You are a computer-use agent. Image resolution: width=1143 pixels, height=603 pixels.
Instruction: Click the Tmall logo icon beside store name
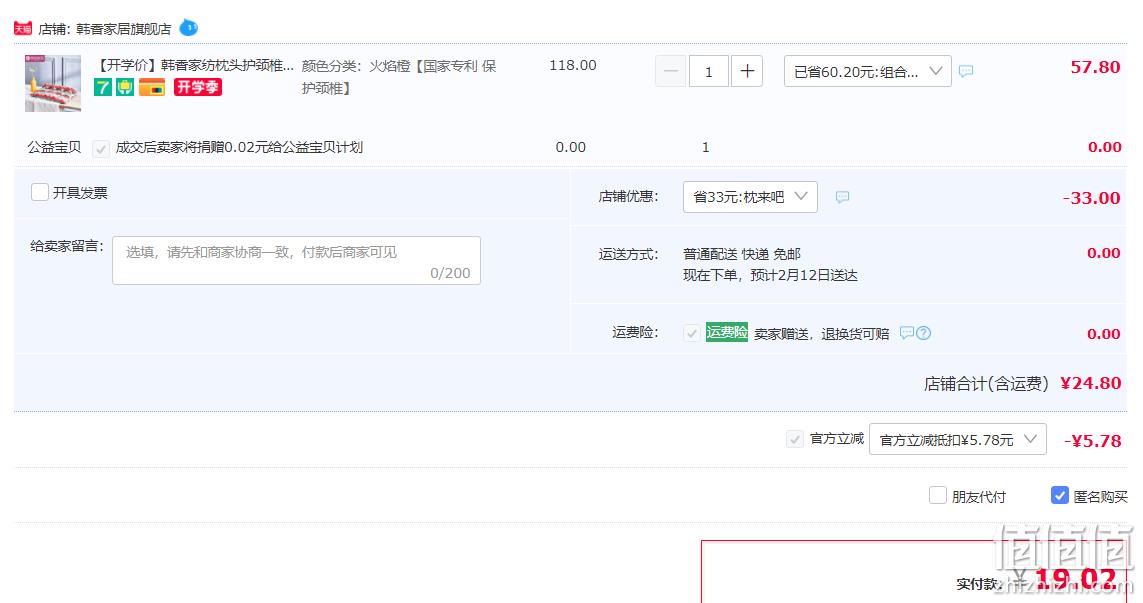click(x=23, y=28)
